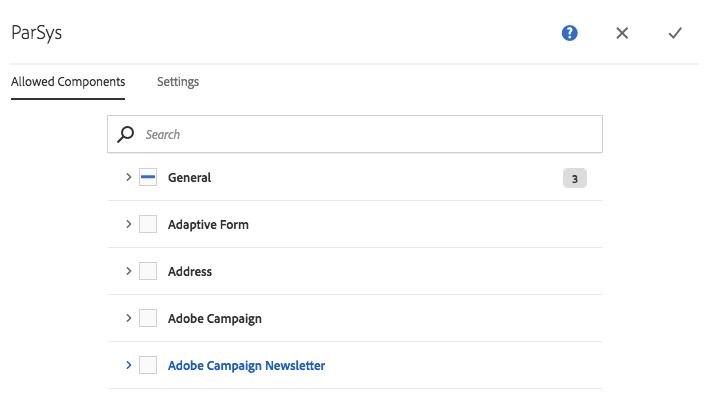Toggle the General group checkbox
This screenshot has width=709, height=397.
tap(148, 177)
